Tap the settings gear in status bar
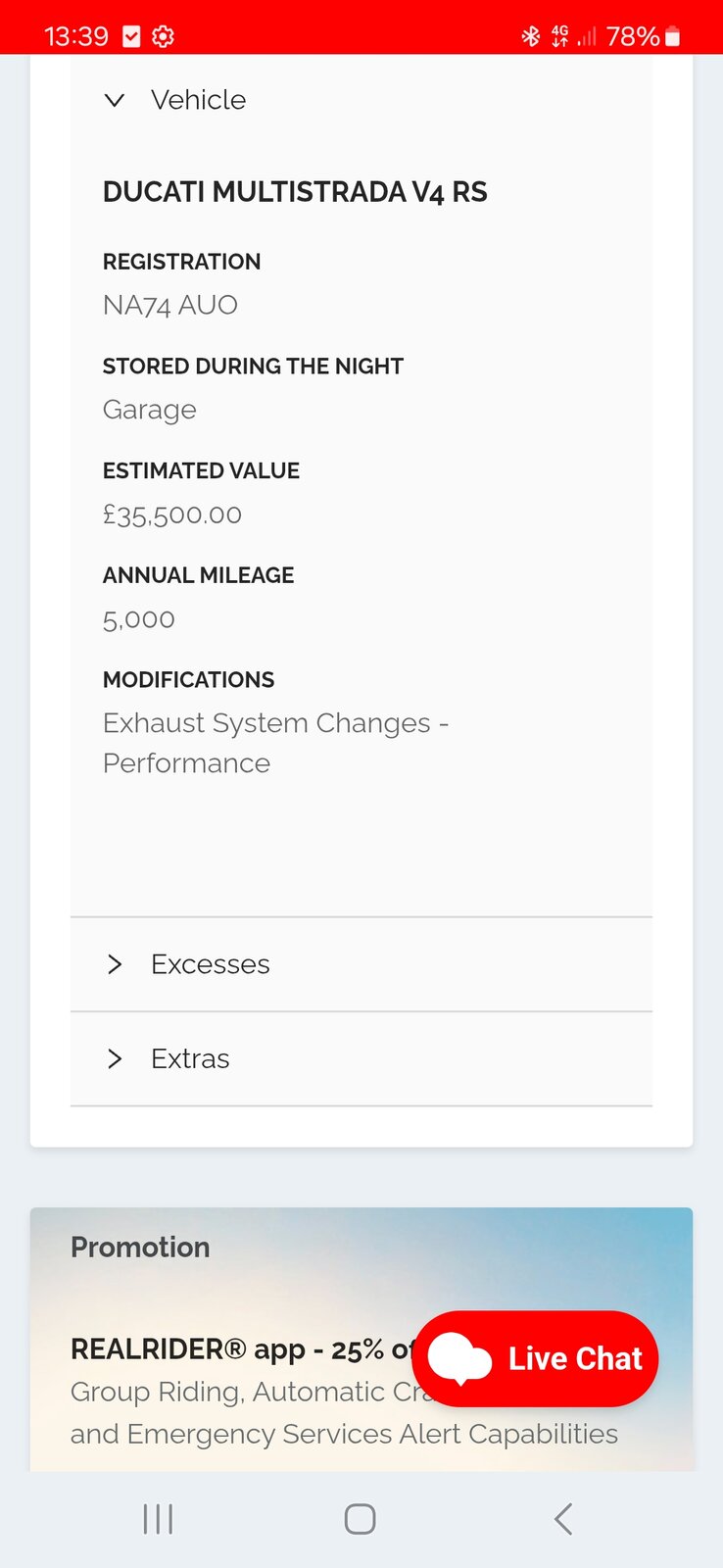 pyautogui.click(x=164, y=37)
